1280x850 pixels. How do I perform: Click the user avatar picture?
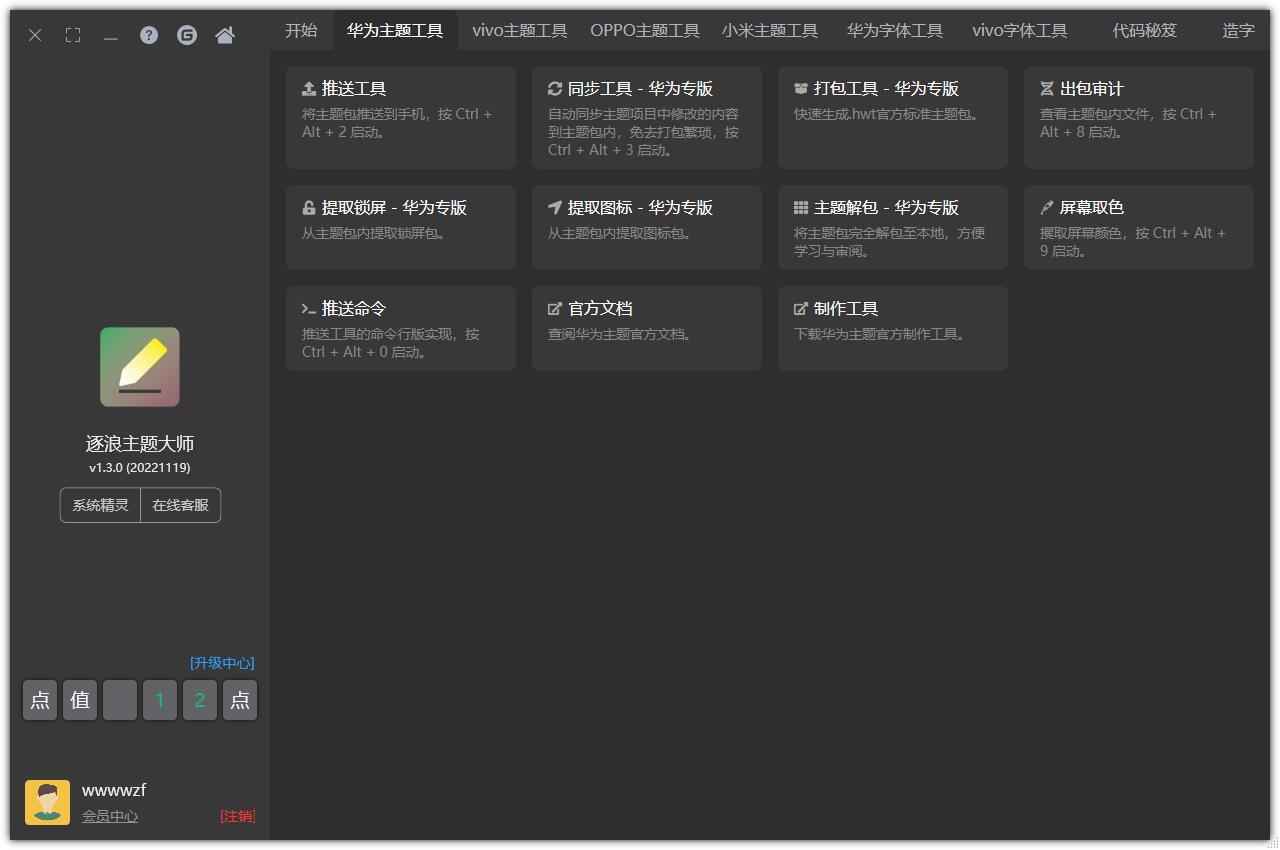pyautogui.click(x=47, y=802)
